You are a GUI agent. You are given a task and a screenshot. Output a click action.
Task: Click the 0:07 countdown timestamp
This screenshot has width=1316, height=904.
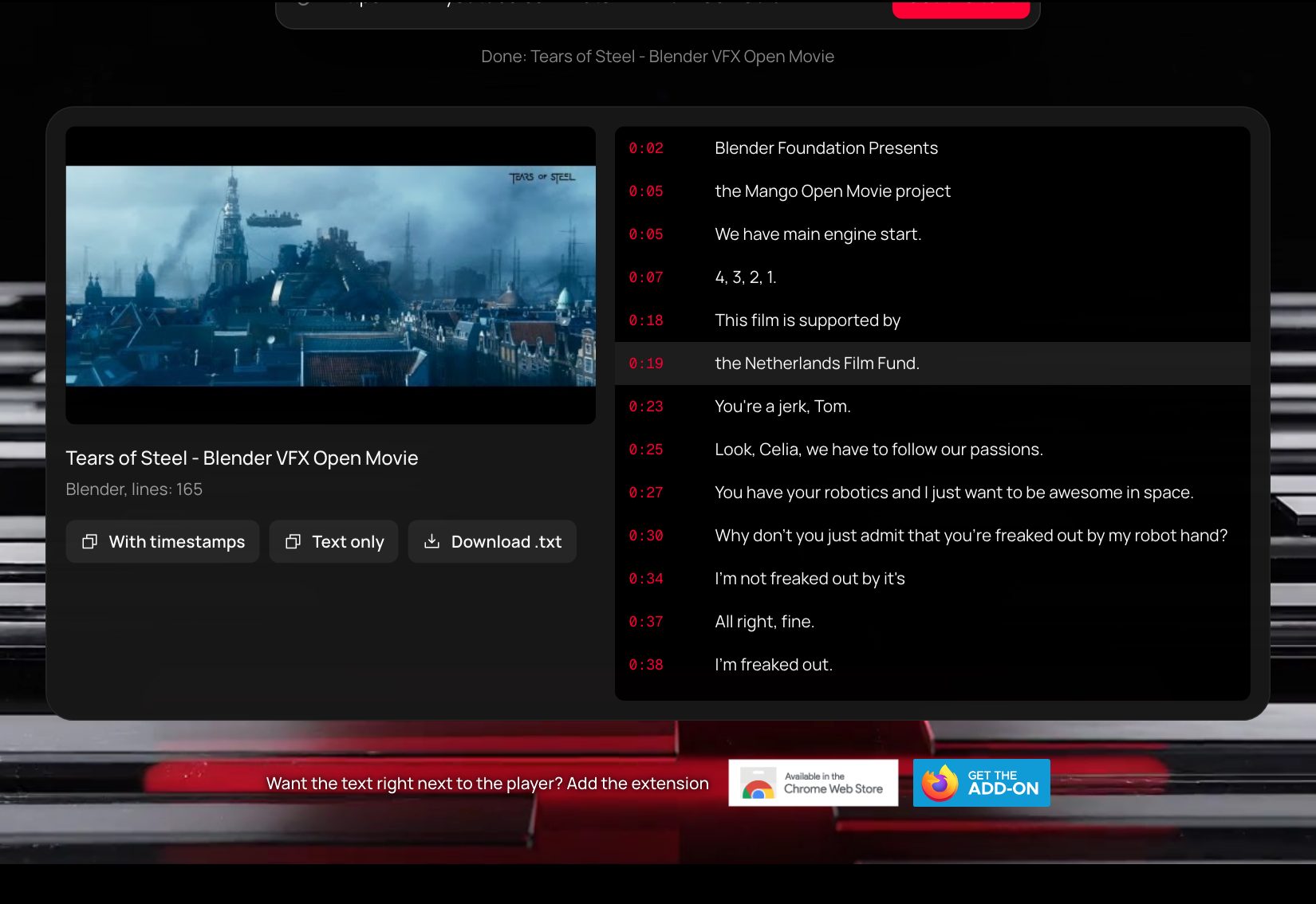coord(646,277)
